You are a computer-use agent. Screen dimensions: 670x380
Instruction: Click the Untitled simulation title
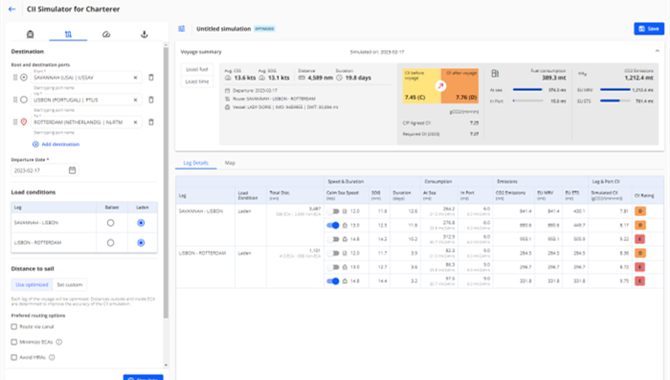click(223, 29)
